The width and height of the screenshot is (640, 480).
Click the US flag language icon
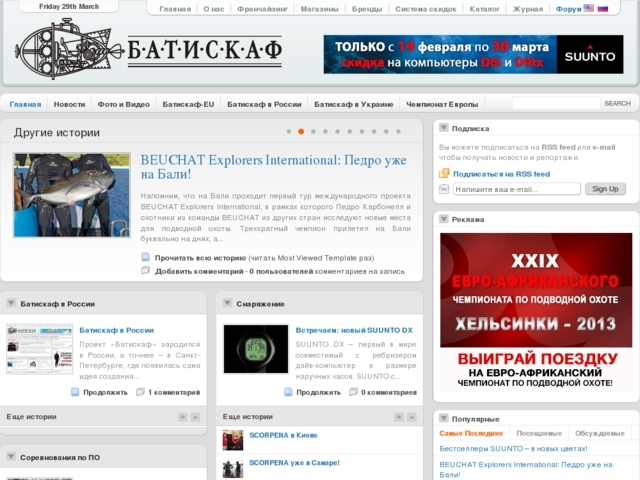[x=589, y=8]
